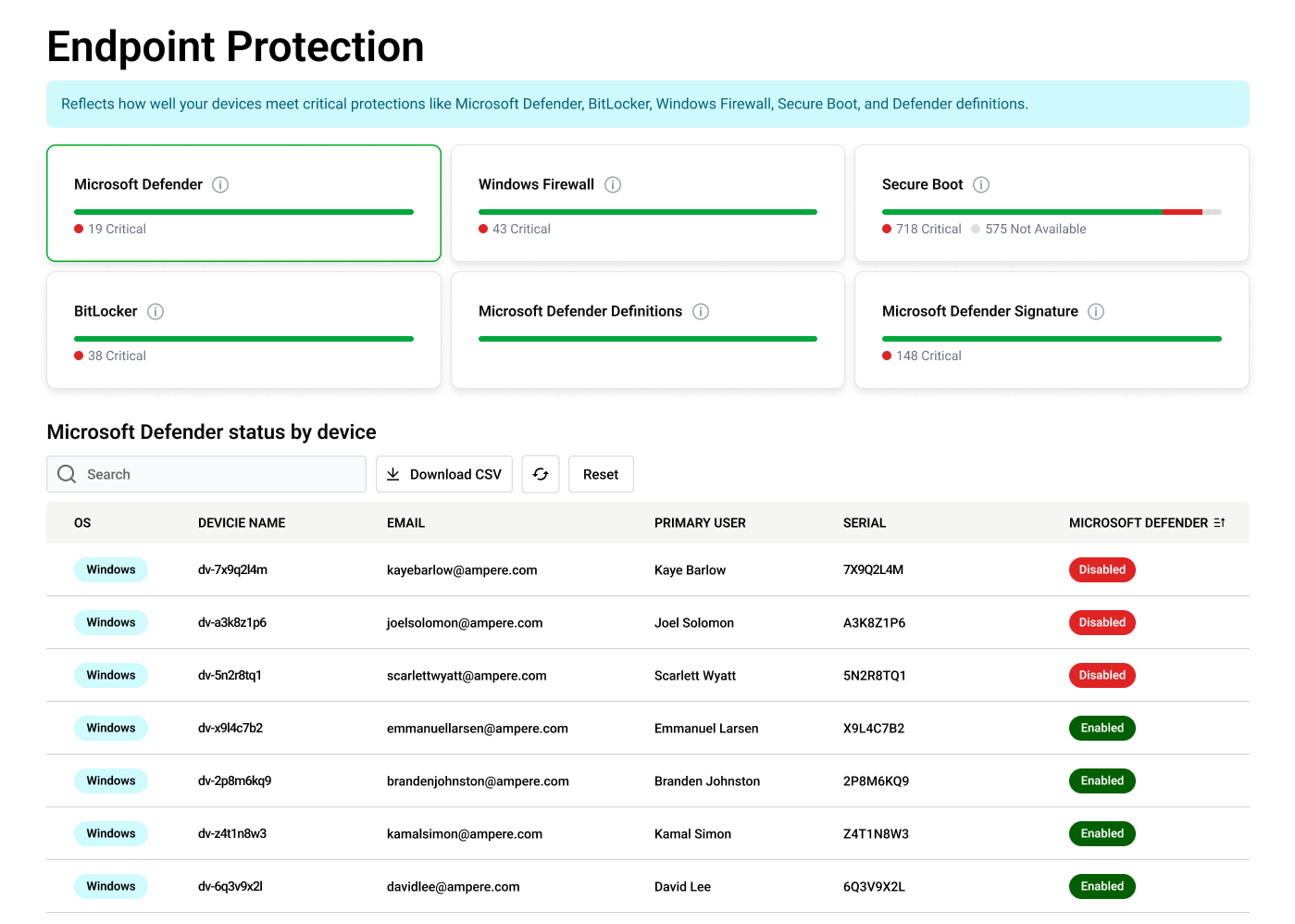Click the search magnifier icon
Image resolution: width=1295 pixels, height=924 pixels.
(66, 473)
